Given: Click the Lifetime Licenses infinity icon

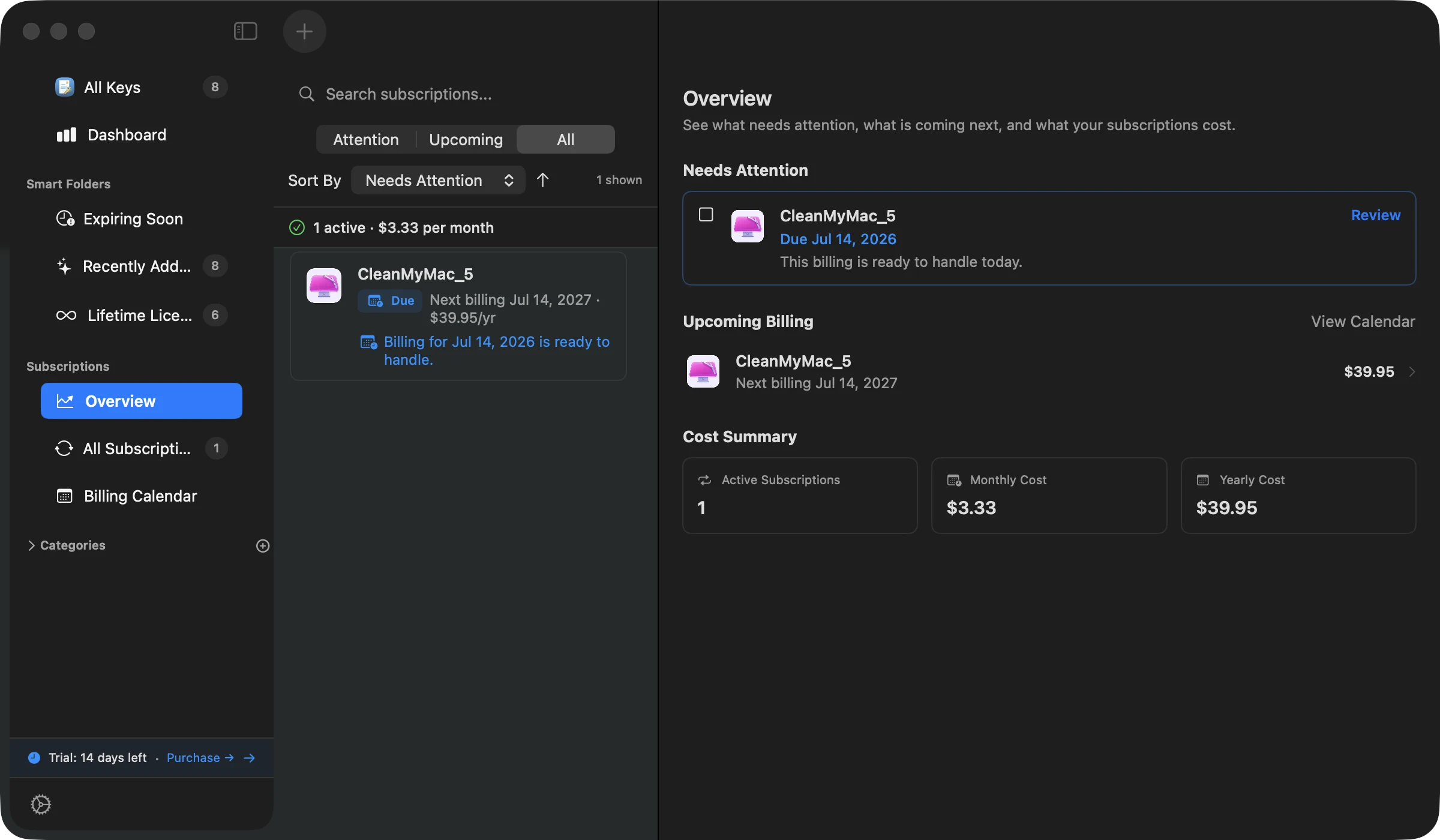Looking at the screenshot, I should 66,316.
